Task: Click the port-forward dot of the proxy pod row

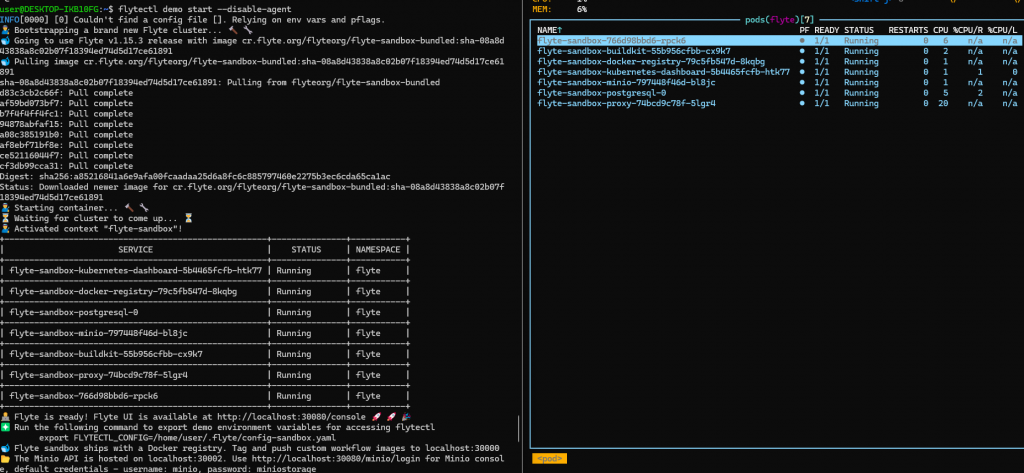Action: pos(803,103)
